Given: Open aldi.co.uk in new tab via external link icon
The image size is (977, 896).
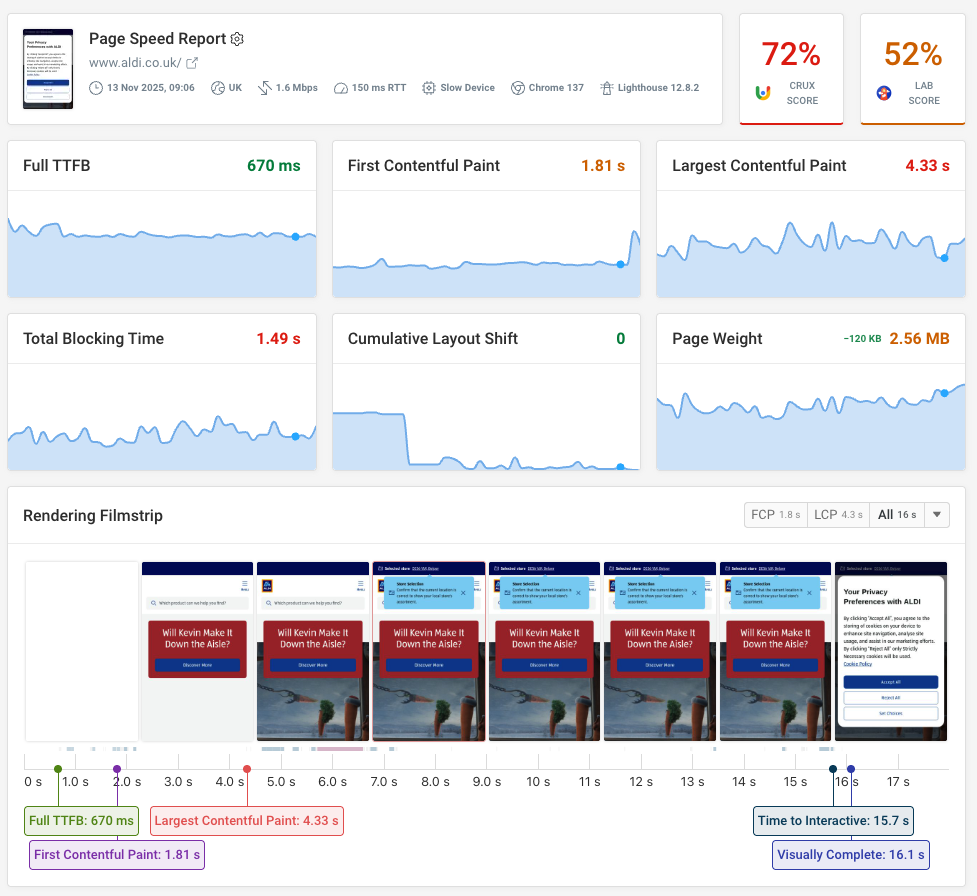Looking at the screenshot, I should coord(192,62).
